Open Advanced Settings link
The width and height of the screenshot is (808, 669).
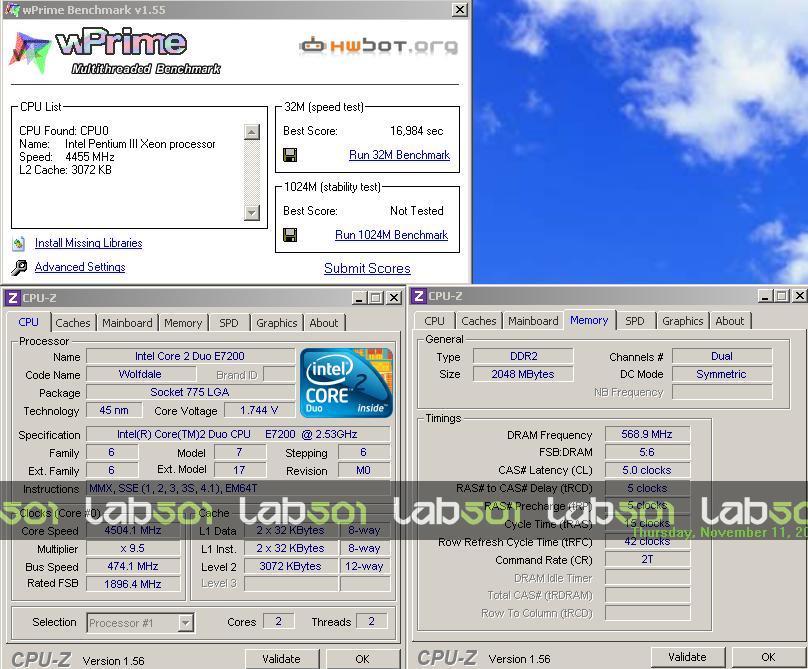80,267
